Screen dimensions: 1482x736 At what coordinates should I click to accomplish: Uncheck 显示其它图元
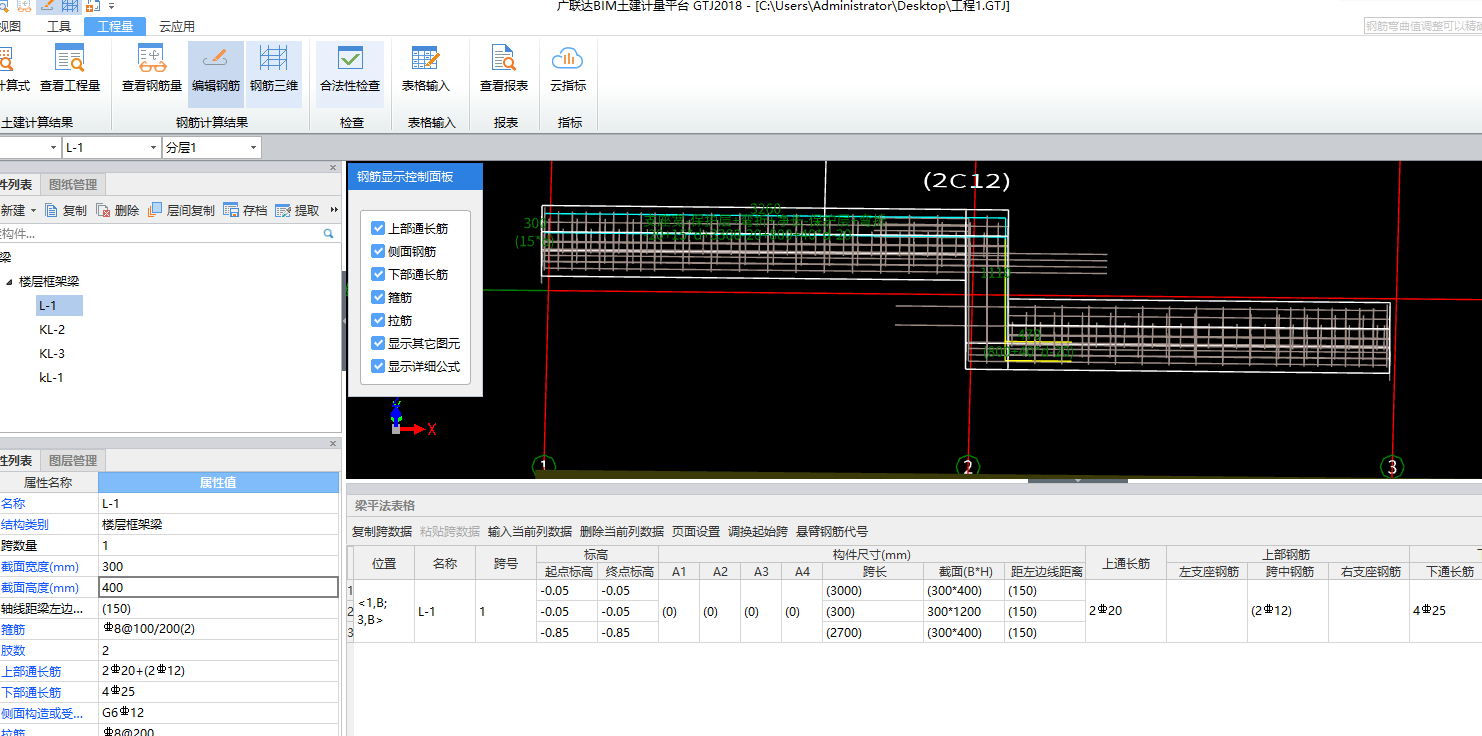tap(378, 343)
